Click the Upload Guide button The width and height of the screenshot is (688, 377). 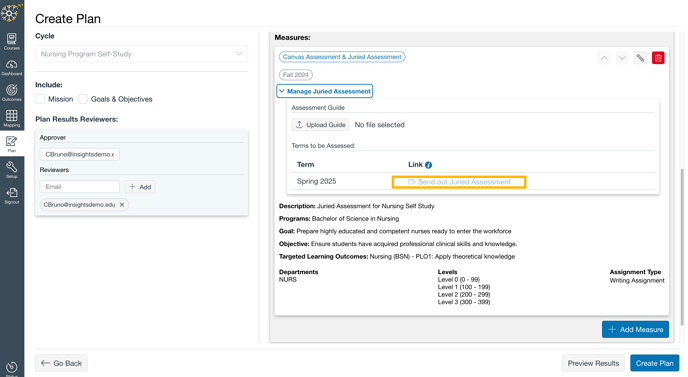coord(321,125)
